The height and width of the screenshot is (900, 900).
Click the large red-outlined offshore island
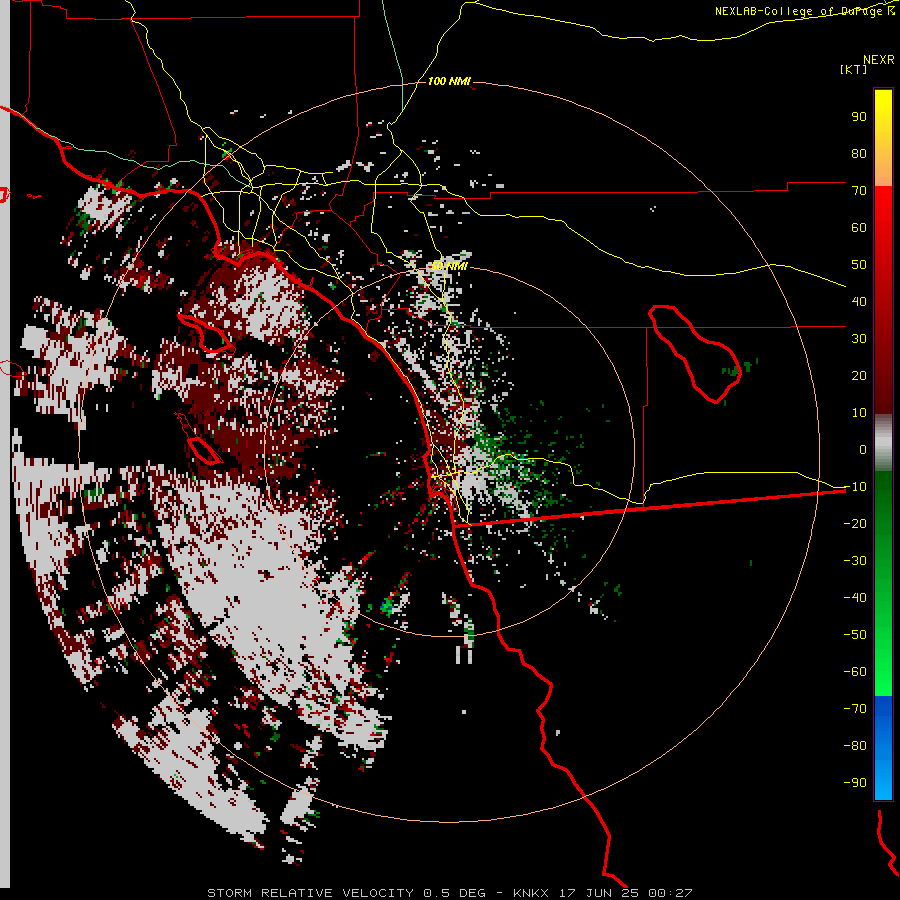(x=205, y=333)
